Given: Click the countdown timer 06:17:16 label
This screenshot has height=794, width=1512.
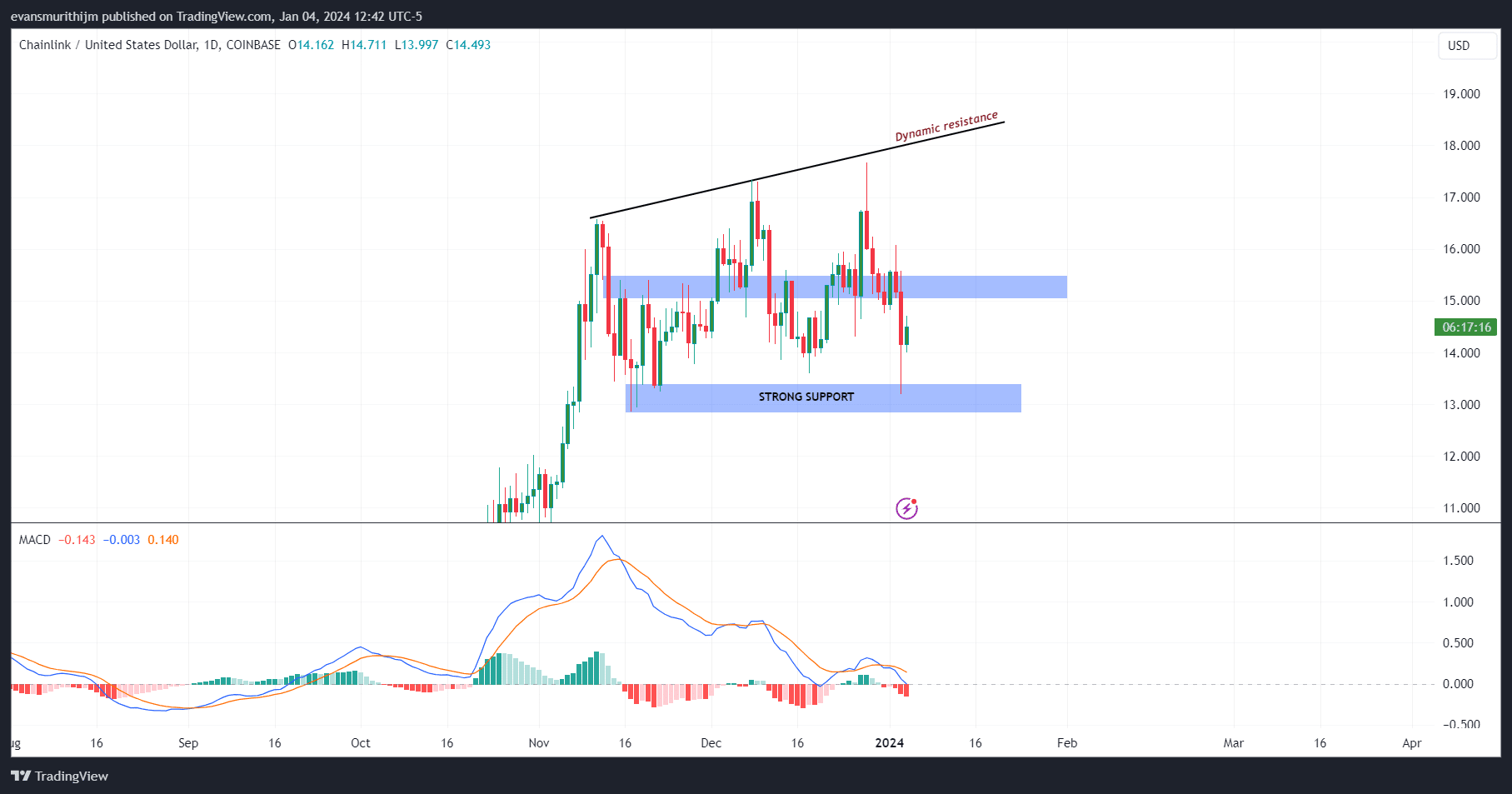Looking at the screenshot, I should coord(1466,327).
